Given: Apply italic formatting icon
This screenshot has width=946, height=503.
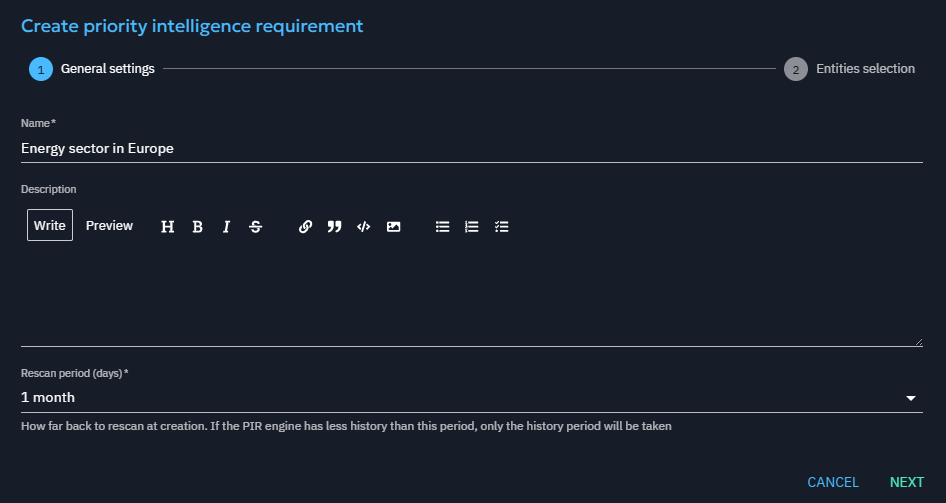Looking at the screenshot, I should pyautogui.click(x=226, y=227).
